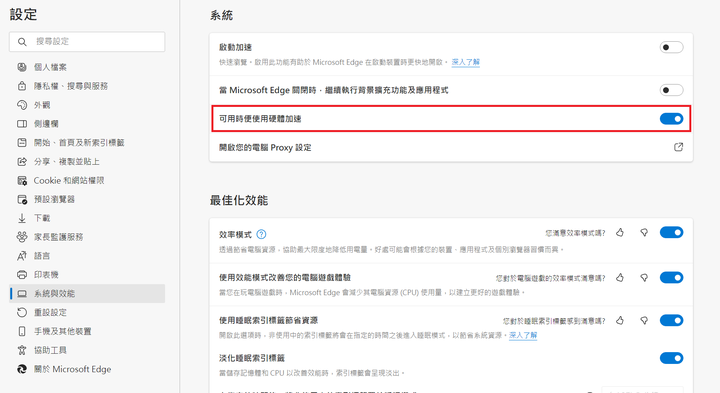Toggle 使用效能模式改善您的電腦遊戲體驗
The image size is (720, 393).
(671, 277)
